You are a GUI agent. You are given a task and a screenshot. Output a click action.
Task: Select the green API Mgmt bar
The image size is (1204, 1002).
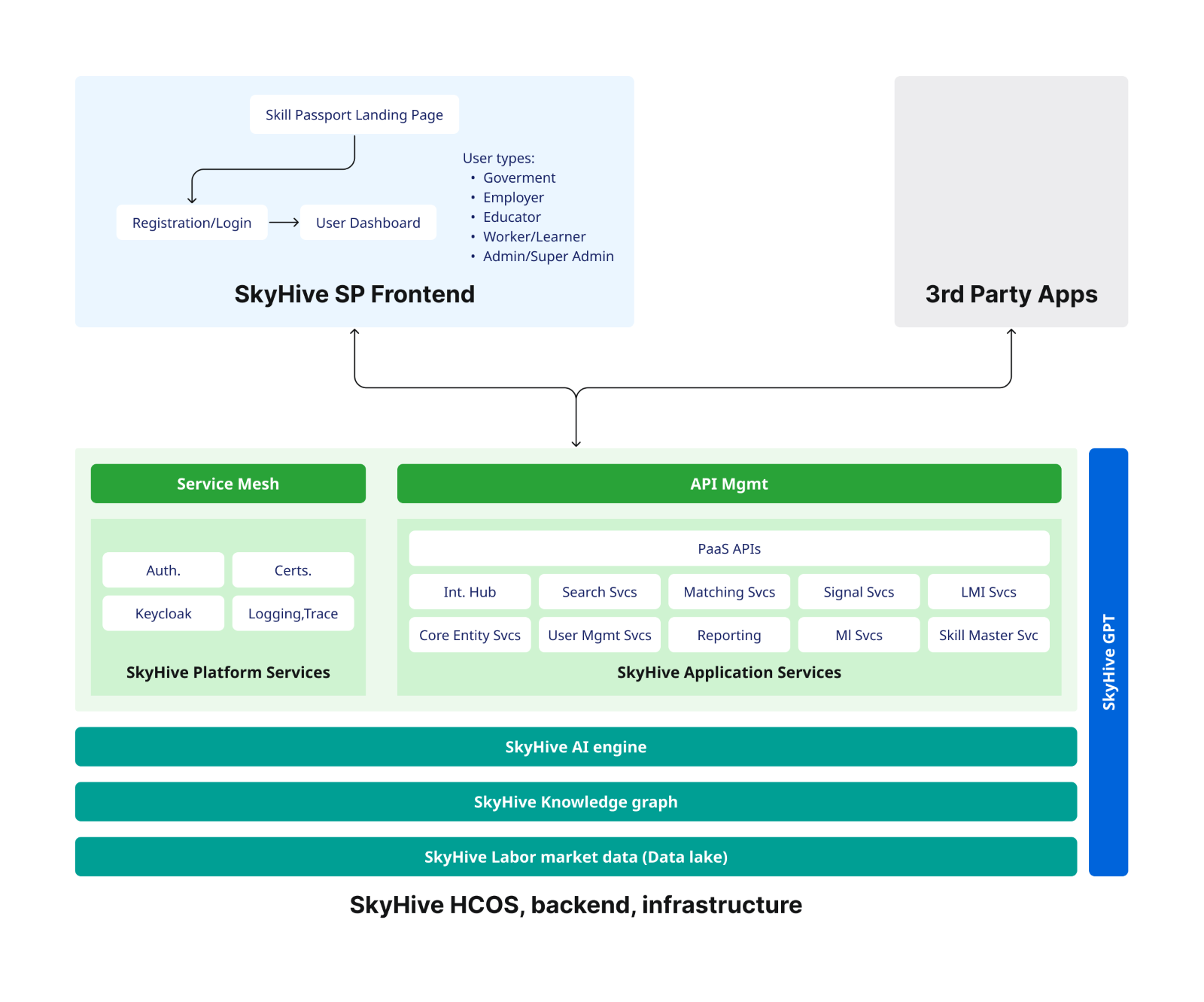[728, 484]
